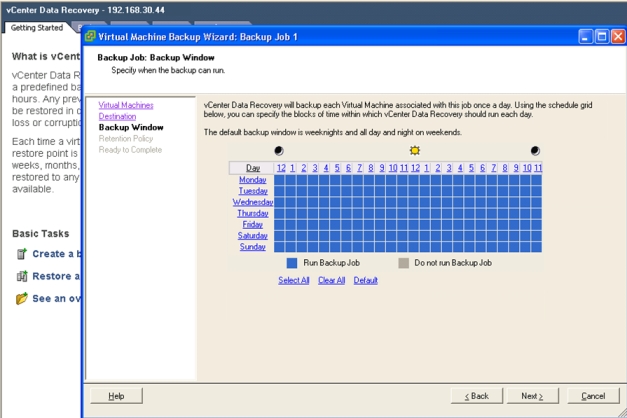The height and width of the screenshot is (418, 627).
Task: Click the wizard title bar icon
Action: (90, 36)
